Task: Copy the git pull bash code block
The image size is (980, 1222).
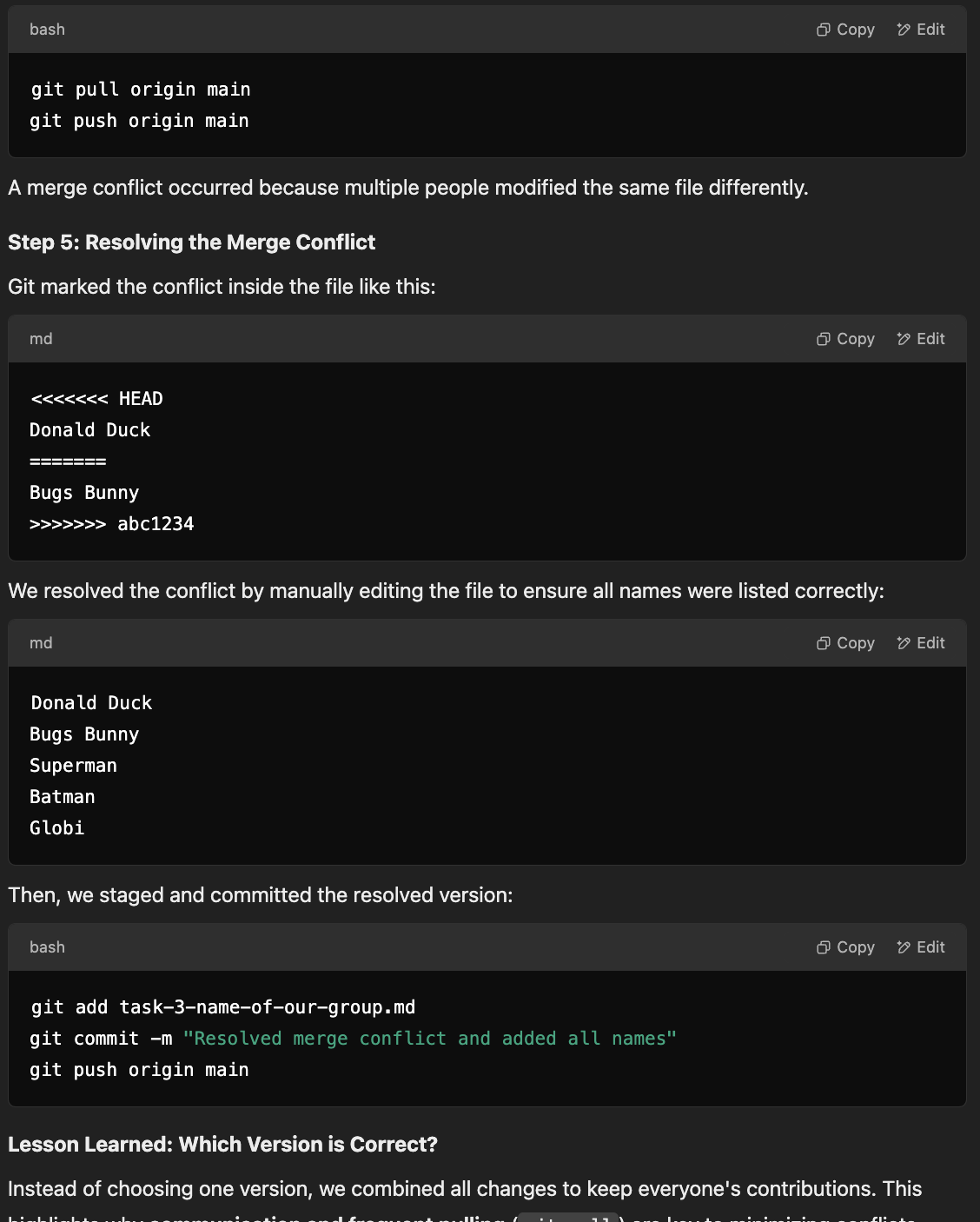Action: tap(845, 30)
